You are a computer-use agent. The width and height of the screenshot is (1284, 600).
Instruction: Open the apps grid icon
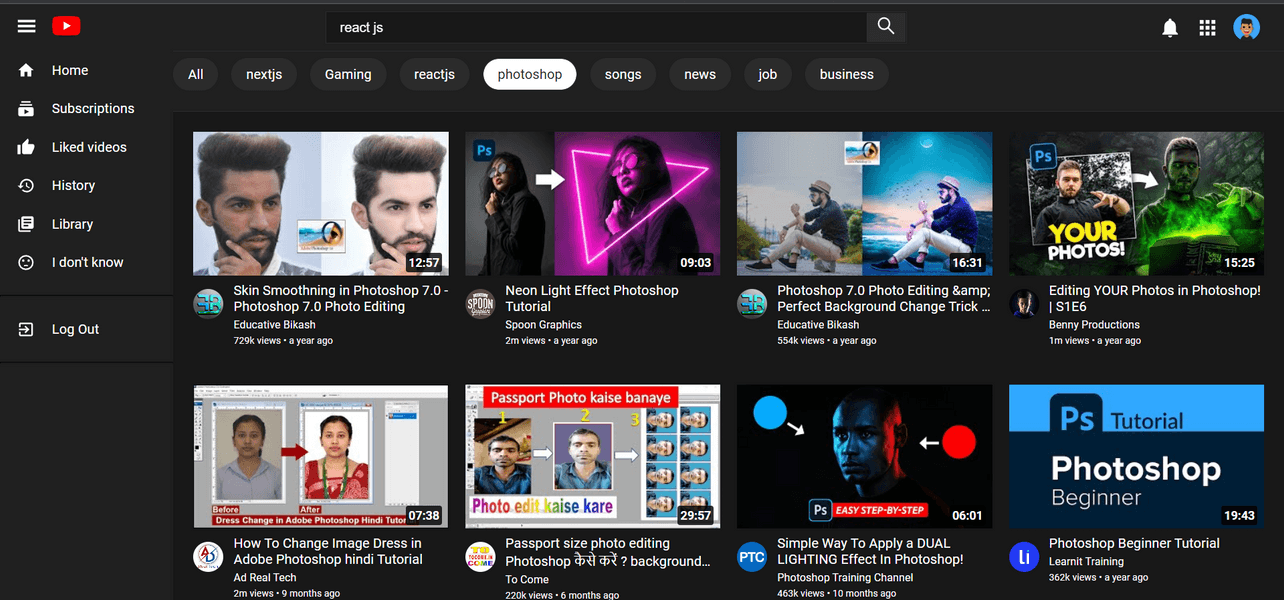(1207, 28)
